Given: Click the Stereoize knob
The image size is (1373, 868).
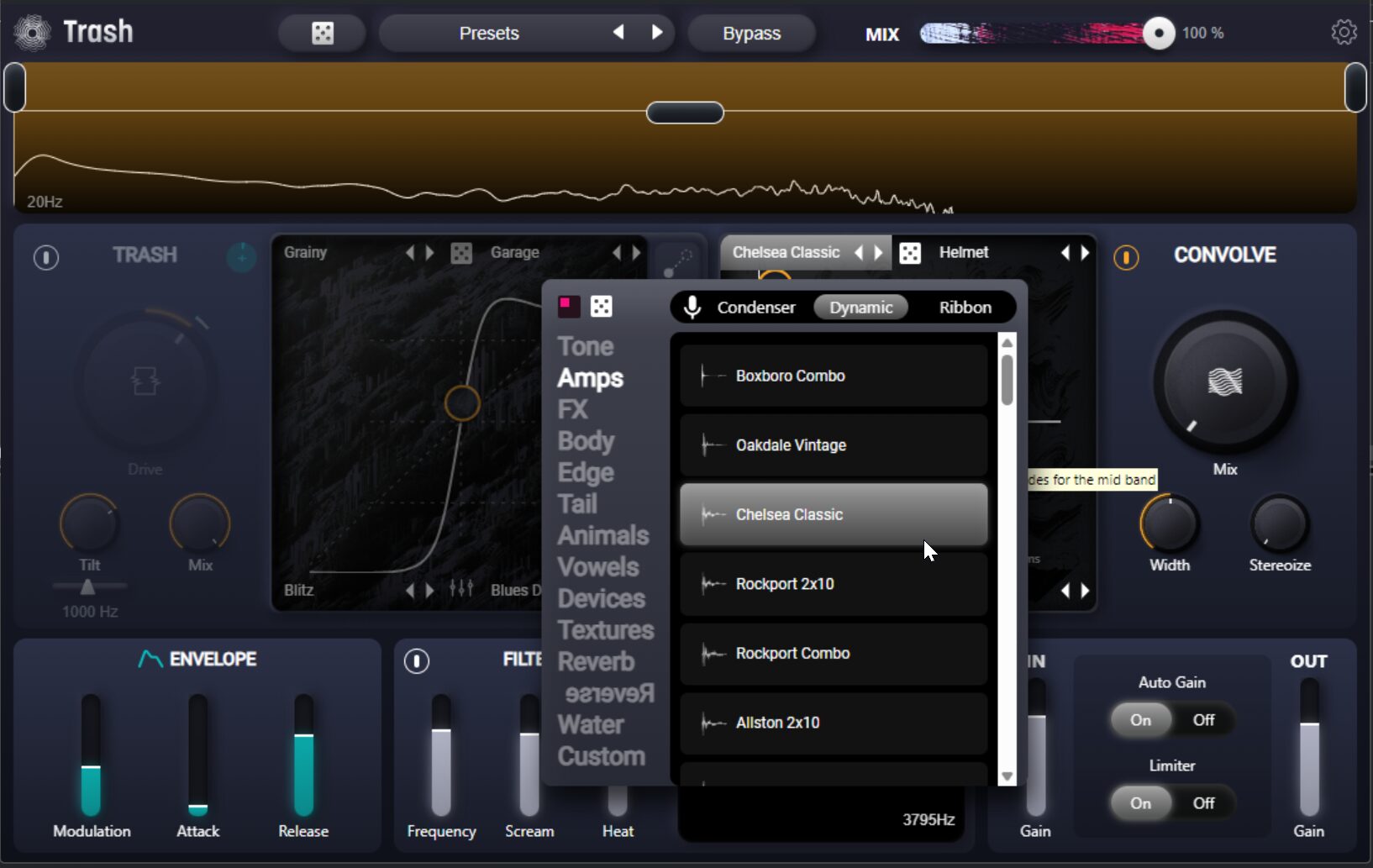Looking at the screenshot, I should [x=1279, y=523].
